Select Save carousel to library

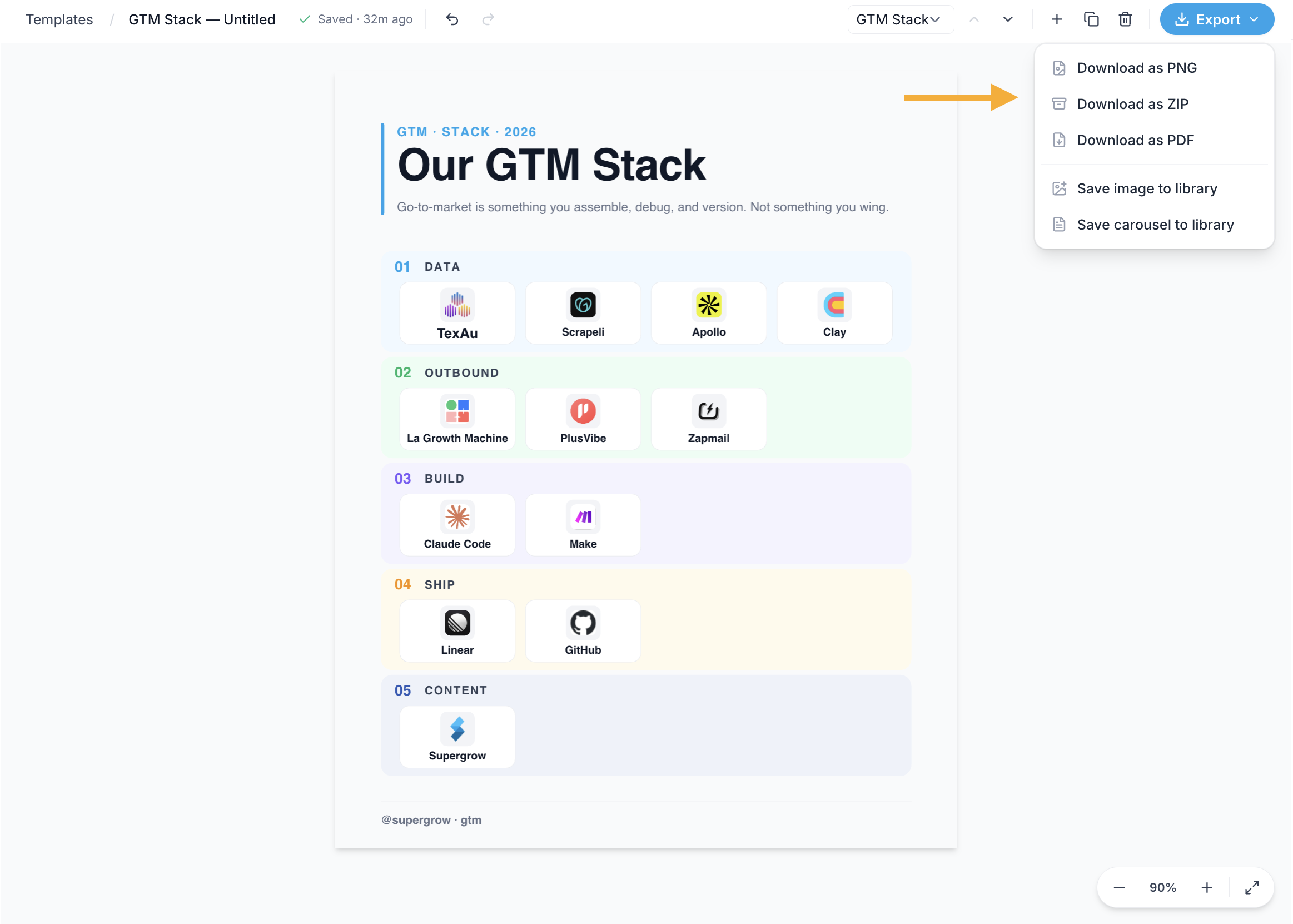pyautogui.click(x=1155, y=225)
